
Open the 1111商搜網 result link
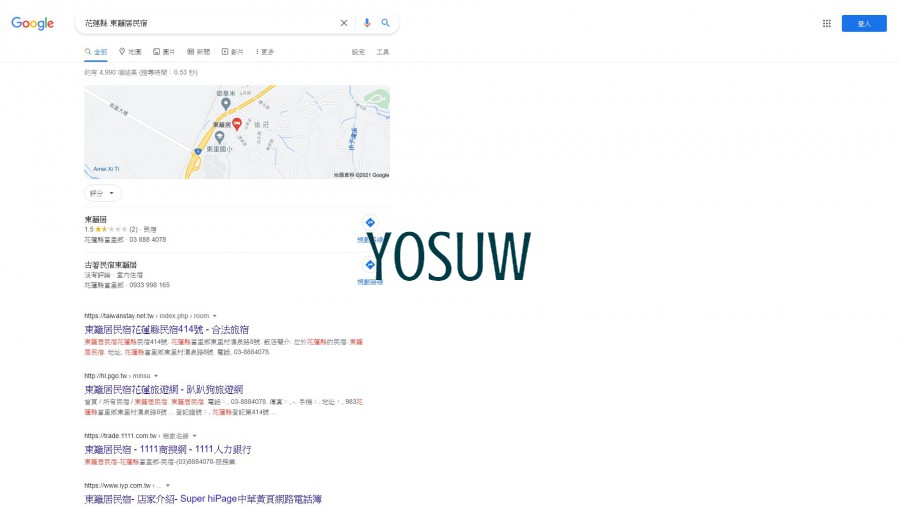(168, 449)
